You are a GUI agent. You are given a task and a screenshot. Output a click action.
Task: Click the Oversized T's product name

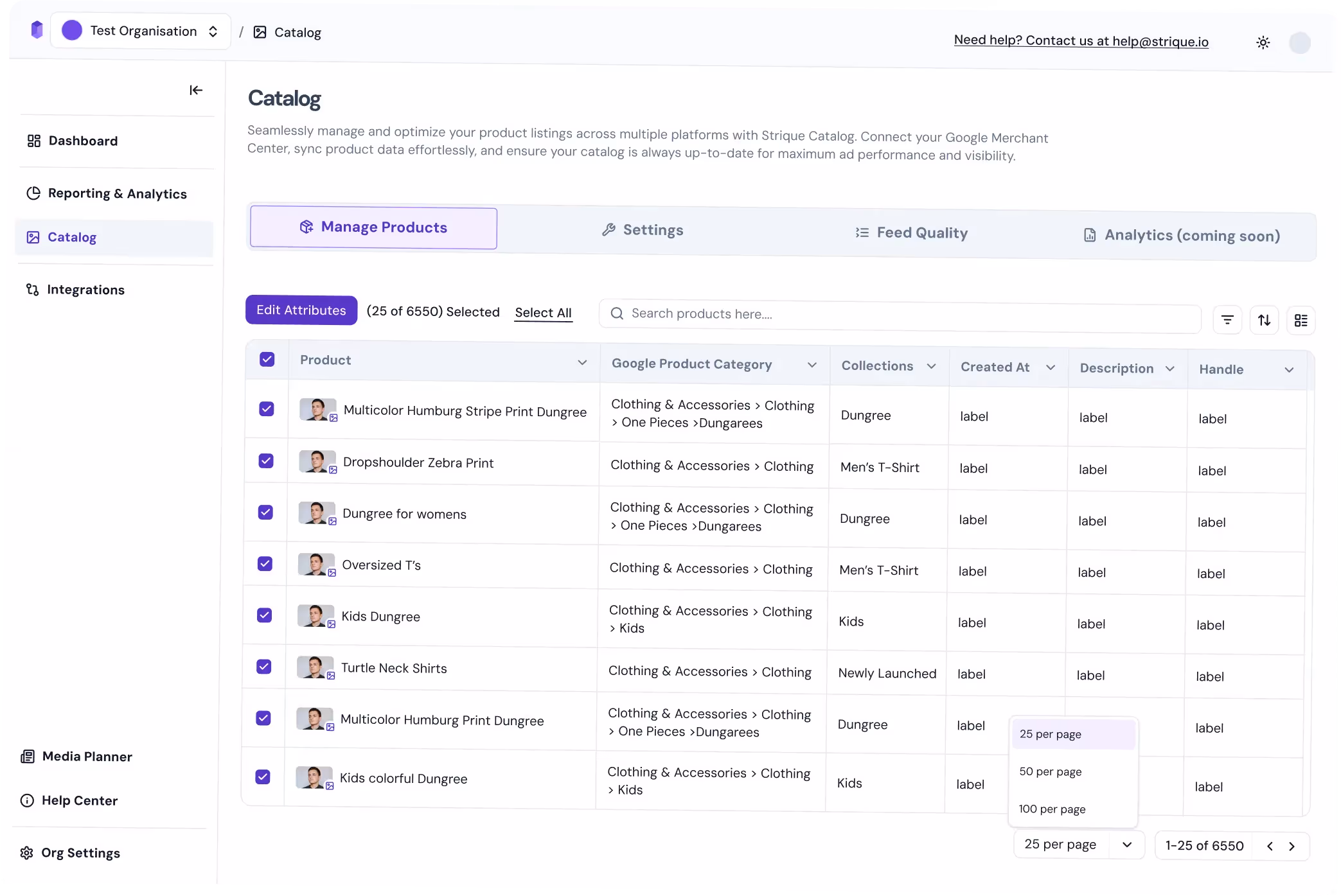click(x=382, y=565)
